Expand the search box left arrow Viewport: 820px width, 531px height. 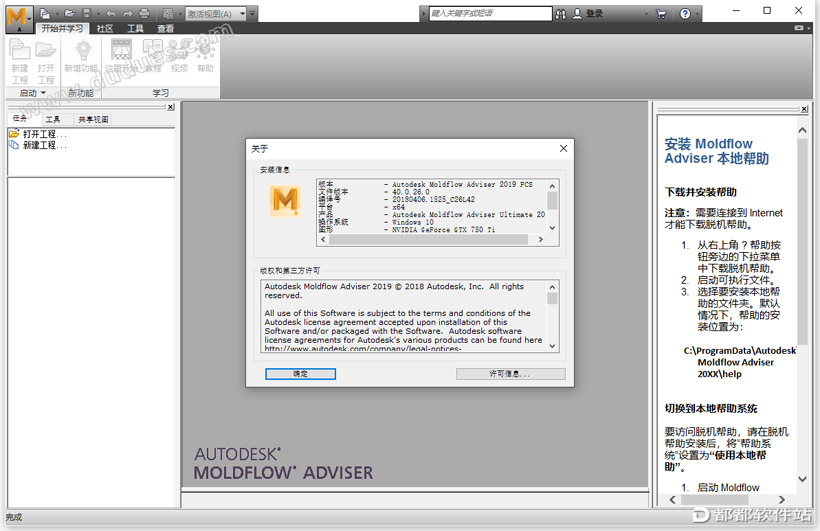(424, 14)
